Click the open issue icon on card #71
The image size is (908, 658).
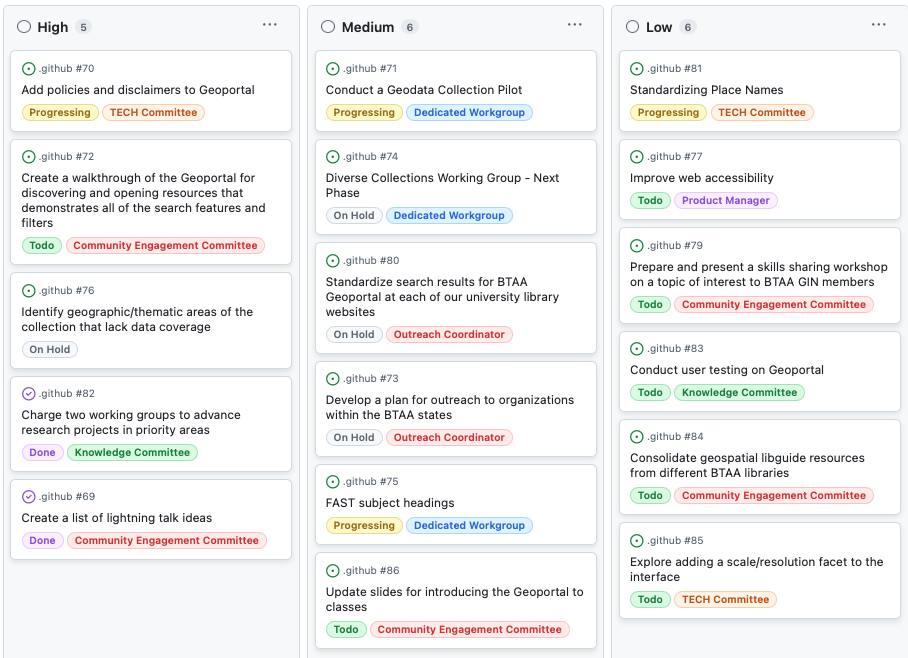(x=333, y=69)
